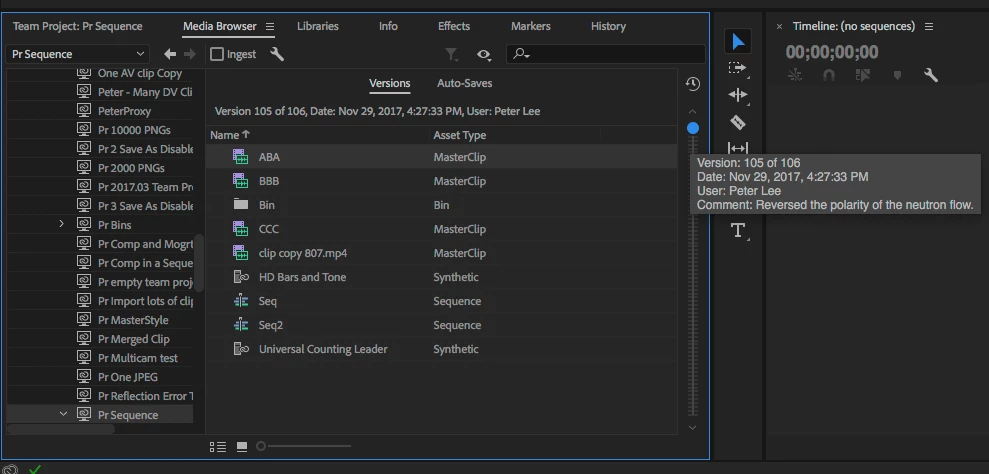This screenshot has width=989, height=474.
Task: Open the Team Project: Pr Sequence tab
Action: tap(78, 27)
